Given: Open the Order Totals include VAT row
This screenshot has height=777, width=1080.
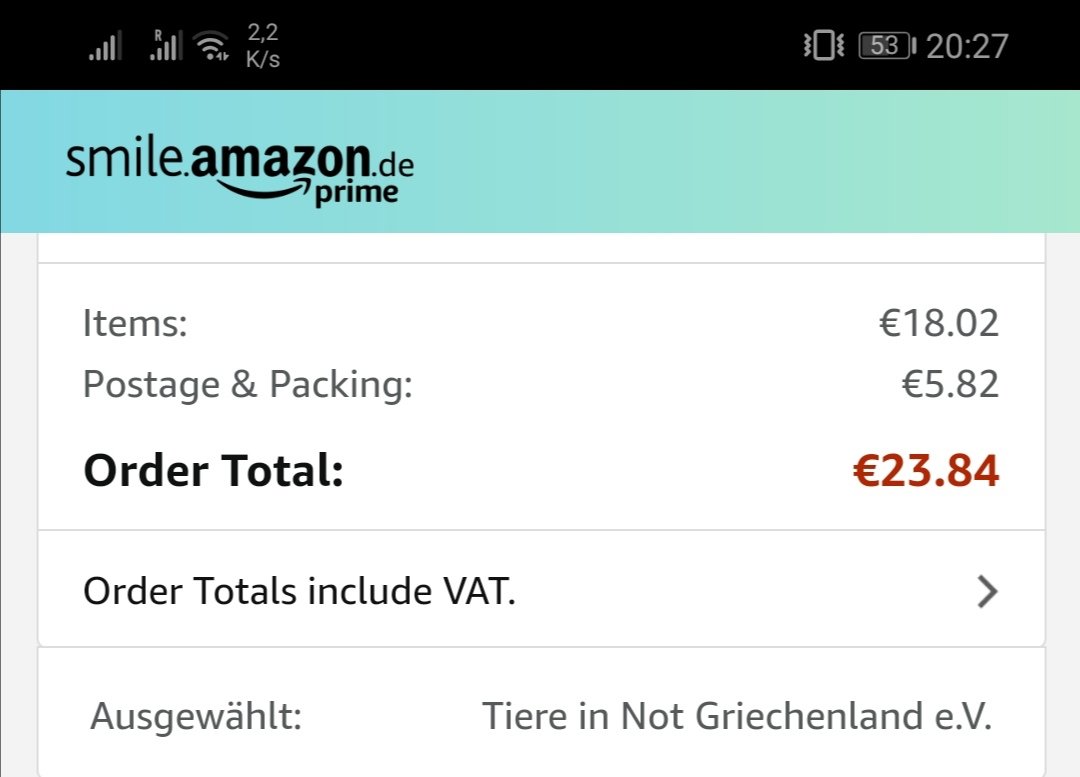Looking at the screenshot, I should [x=541, y=590].
